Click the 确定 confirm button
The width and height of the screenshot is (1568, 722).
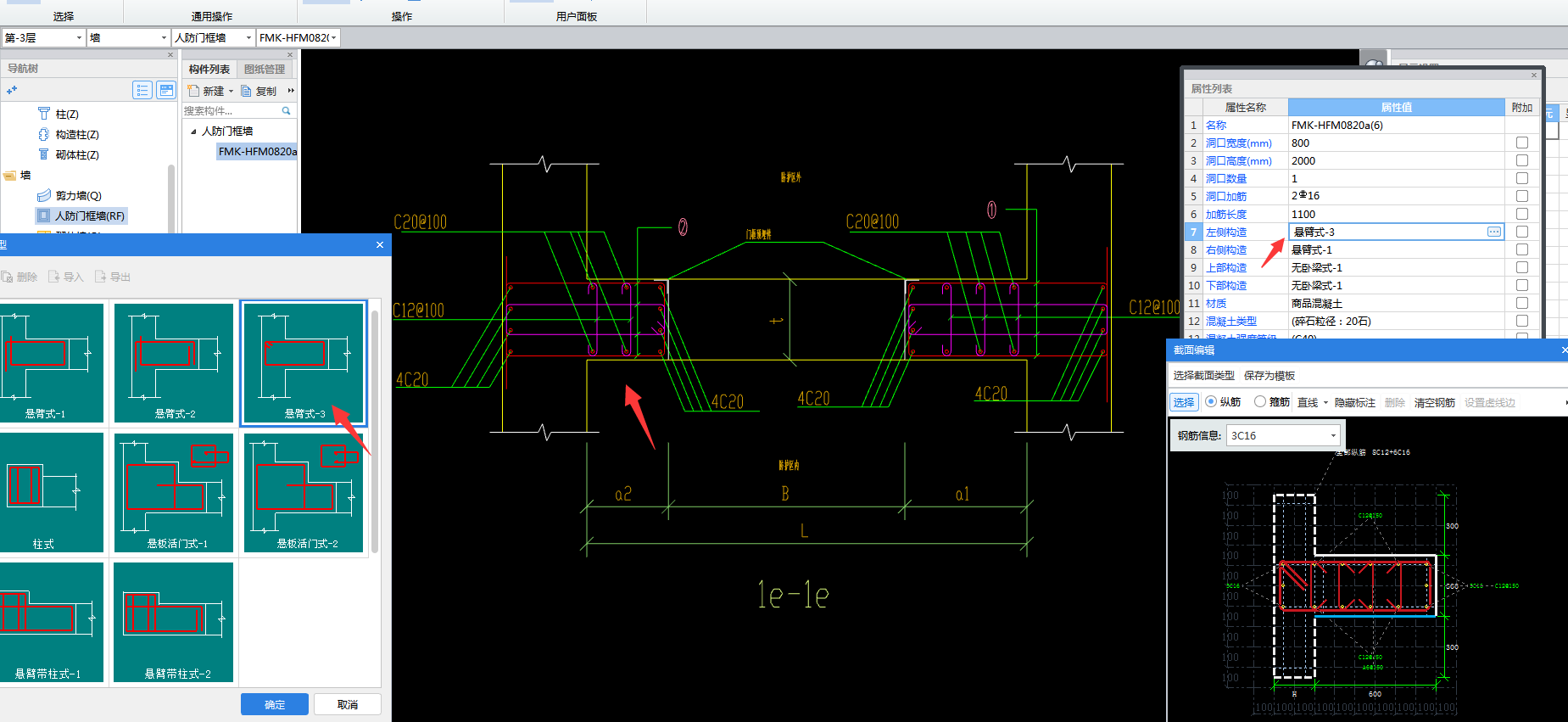[x=275, y=704]
